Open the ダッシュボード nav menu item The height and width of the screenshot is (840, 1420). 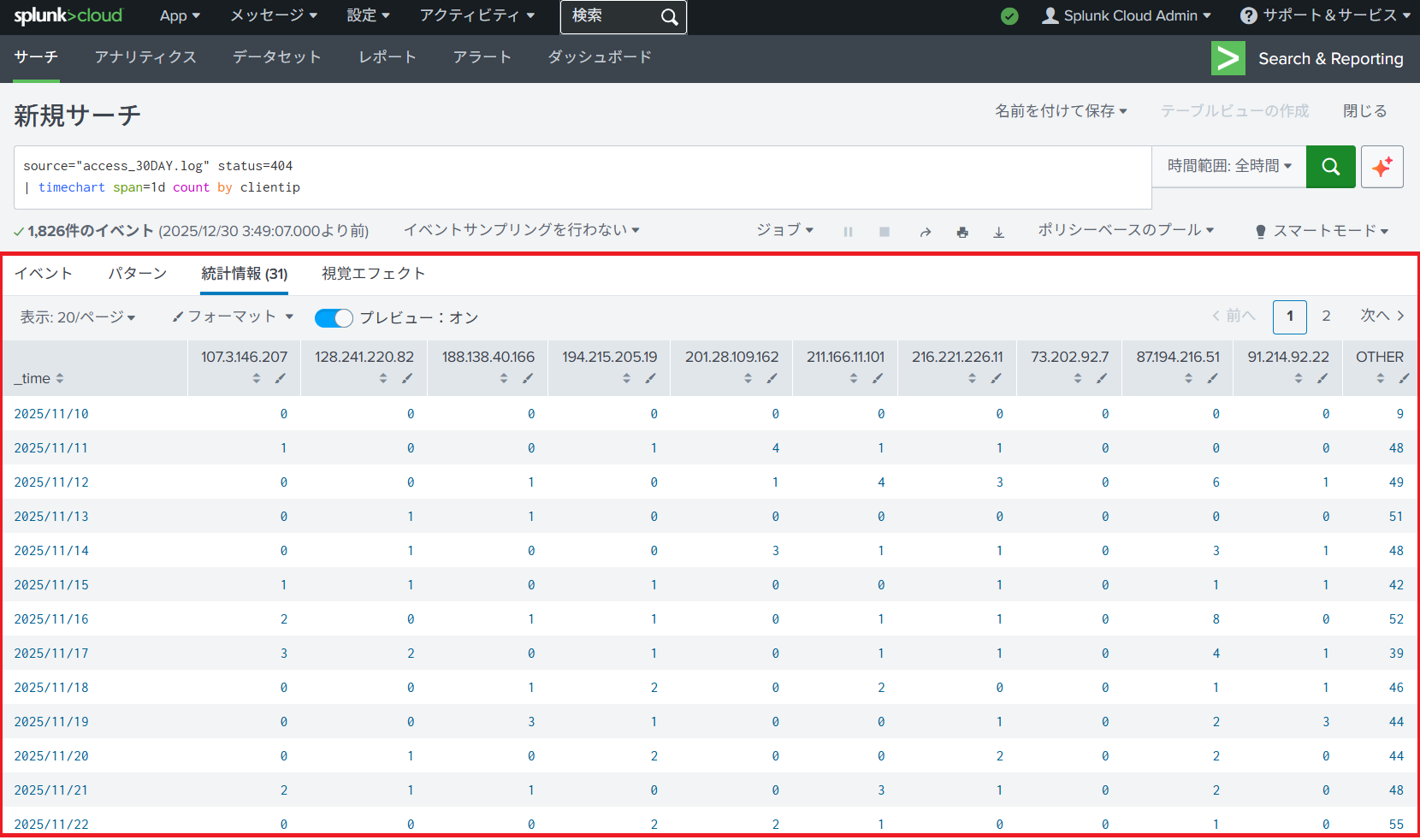pos(600,57)
